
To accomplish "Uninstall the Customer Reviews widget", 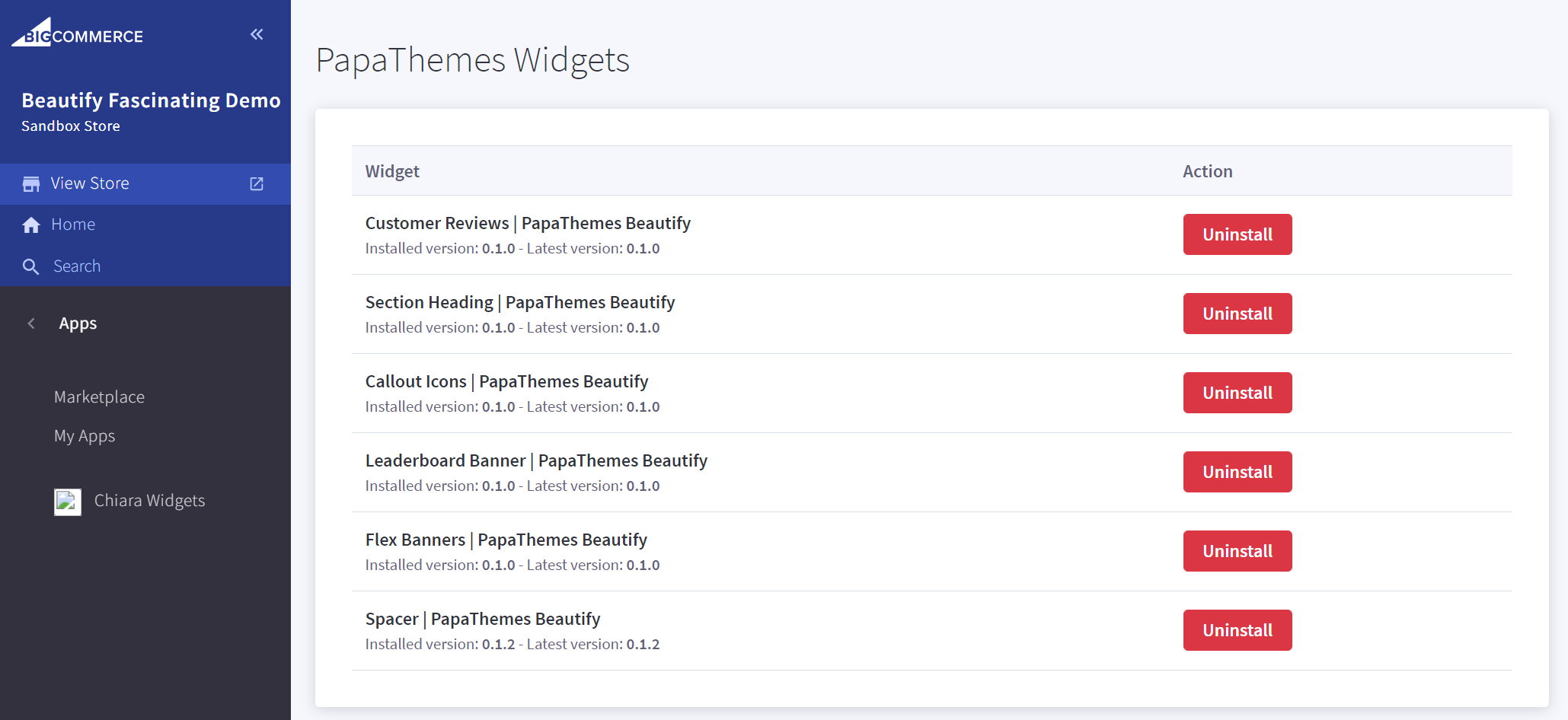I will [x=1237, y=234].
